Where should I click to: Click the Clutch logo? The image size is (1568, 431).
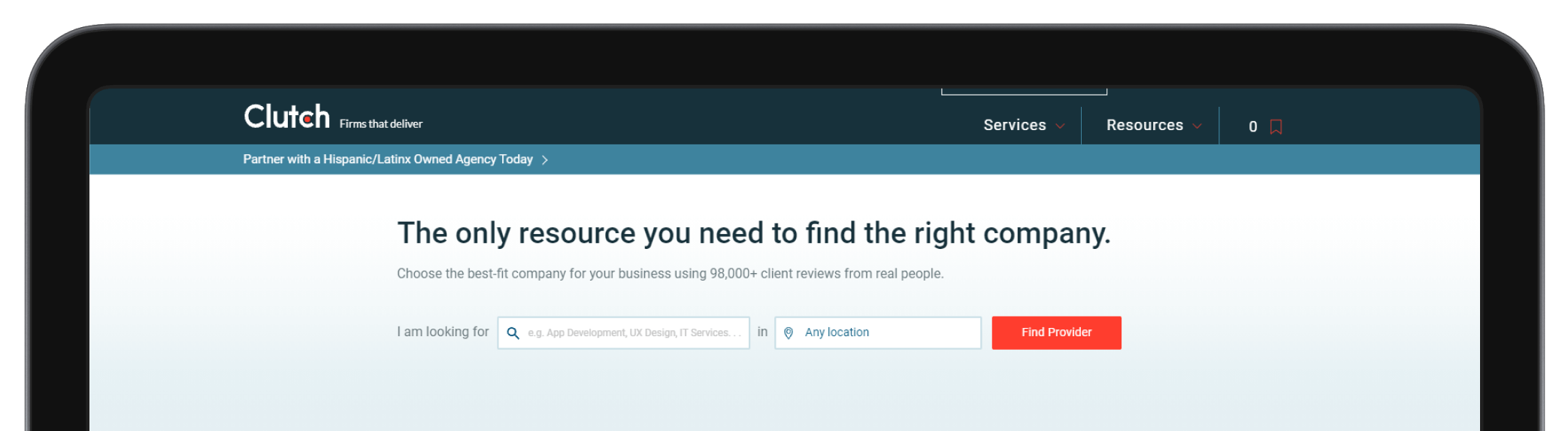(x=286, y=117)
